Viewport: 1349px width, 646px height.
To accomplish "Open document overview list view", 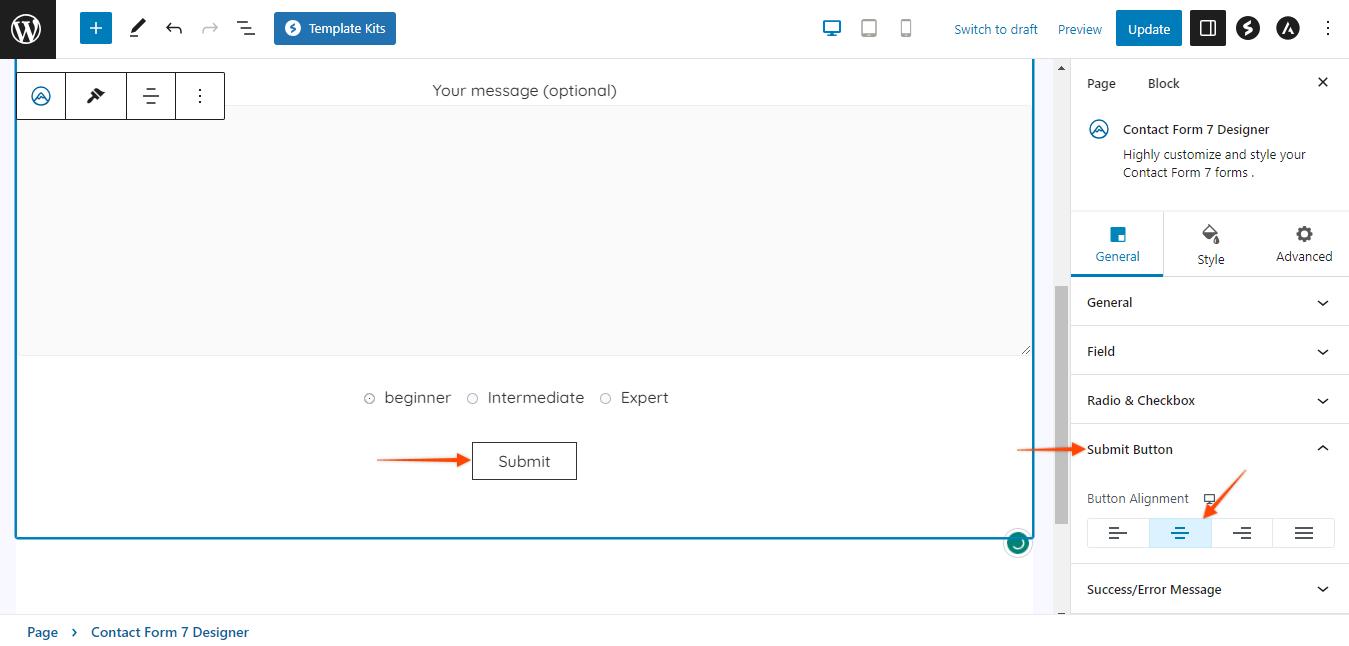I will [x=246, y=29].
